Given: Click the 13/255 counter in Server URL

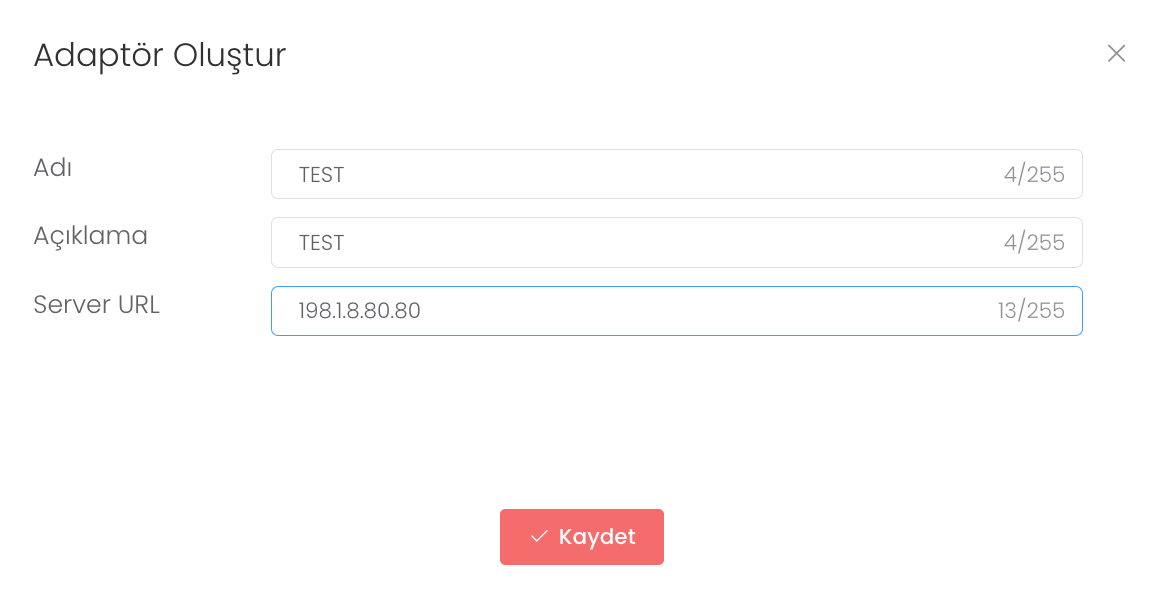Looking at the screenshot, I should (x=1030, y=311).
